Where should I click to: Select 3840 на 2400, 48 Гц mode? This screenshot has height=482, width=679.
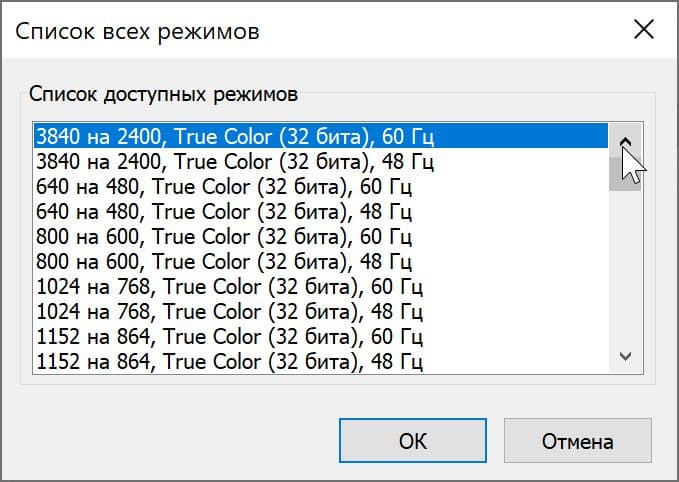tap(234, 160)
